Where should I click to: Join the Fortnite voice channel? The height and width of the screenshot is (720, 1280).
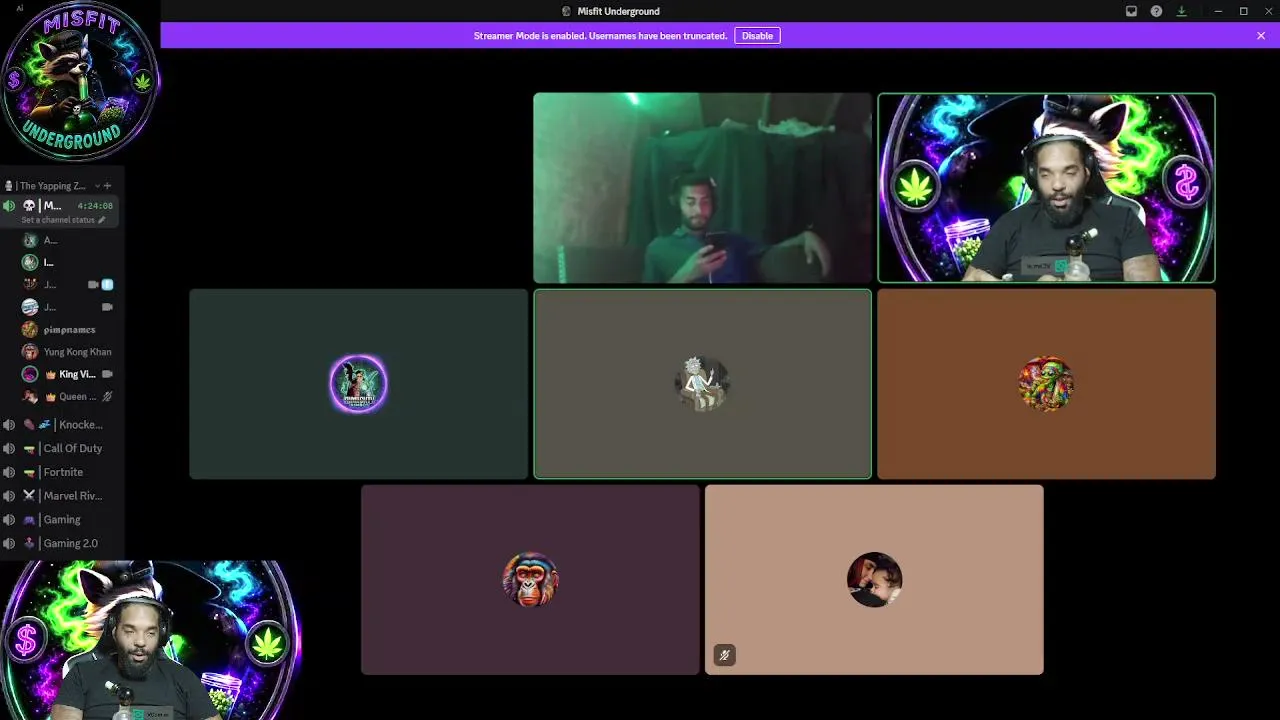[60, 472]
